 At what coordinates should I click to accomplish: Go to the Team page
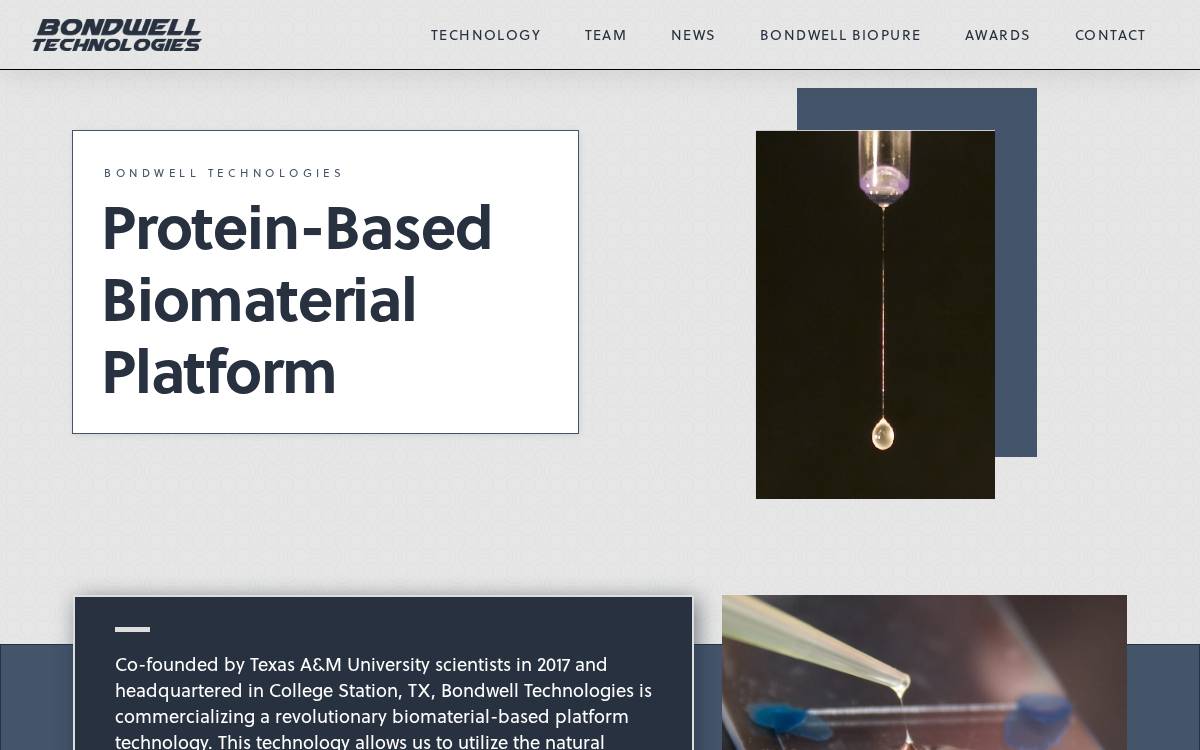pyautogui.click(x=606, y=35)
